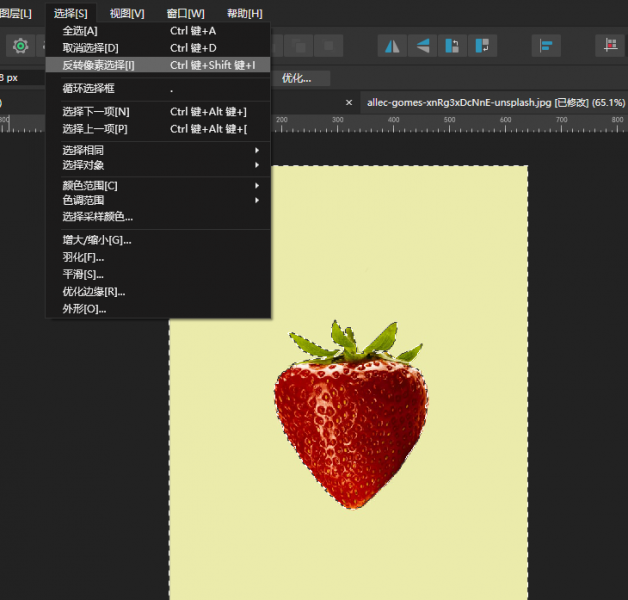Choose 选择上一项[P] entry

click(x=158, y=129)
